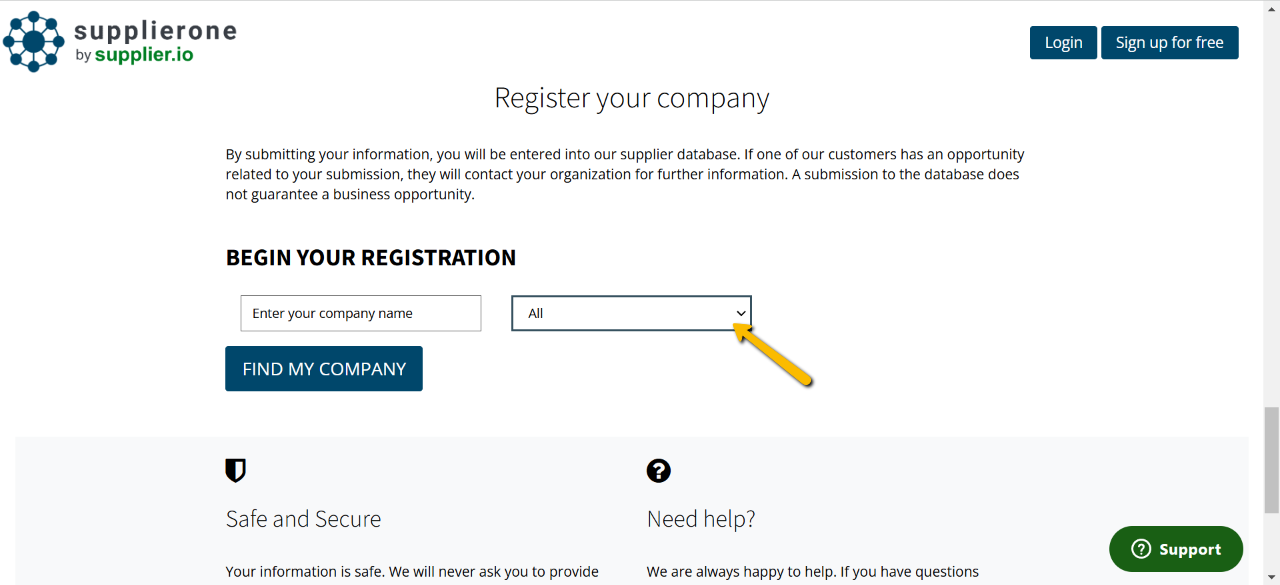Viewport: 1280px width, 585px height.
Task: Click the Need help? heading
Action: (x=701, y=519)
